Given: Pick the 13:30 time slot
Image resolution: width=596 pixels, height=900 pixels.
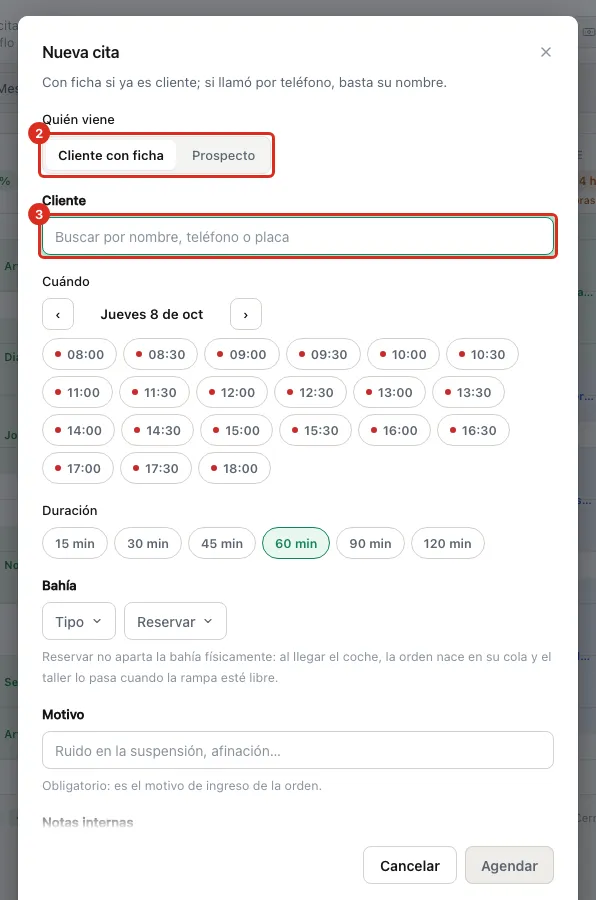Looking at the screenshot, I should coord(469,392).
